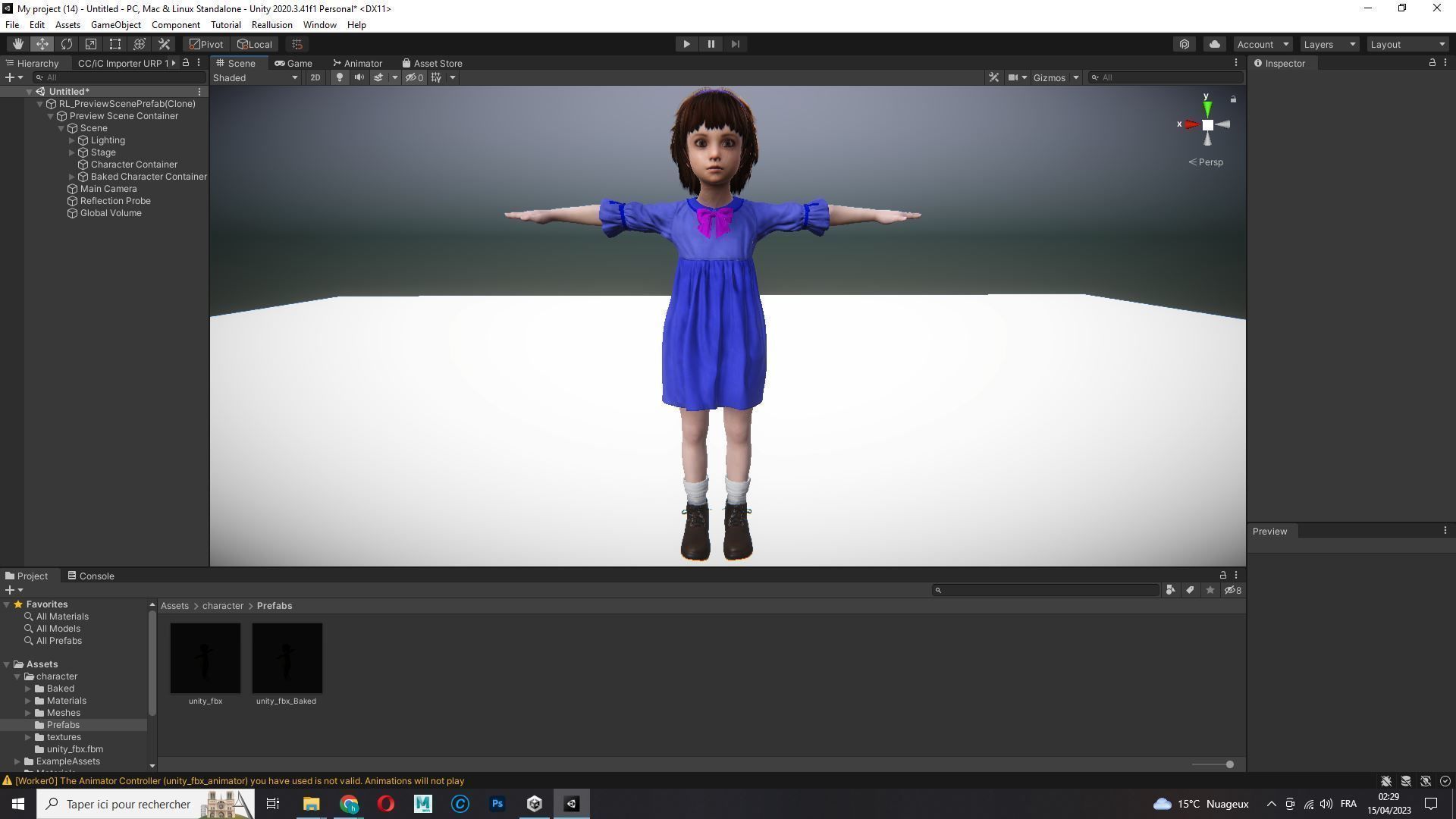Image resolution: width=1456 pixels, height=819 pixels.
Task: Select the Scale tool
Action: coord(91,44)
